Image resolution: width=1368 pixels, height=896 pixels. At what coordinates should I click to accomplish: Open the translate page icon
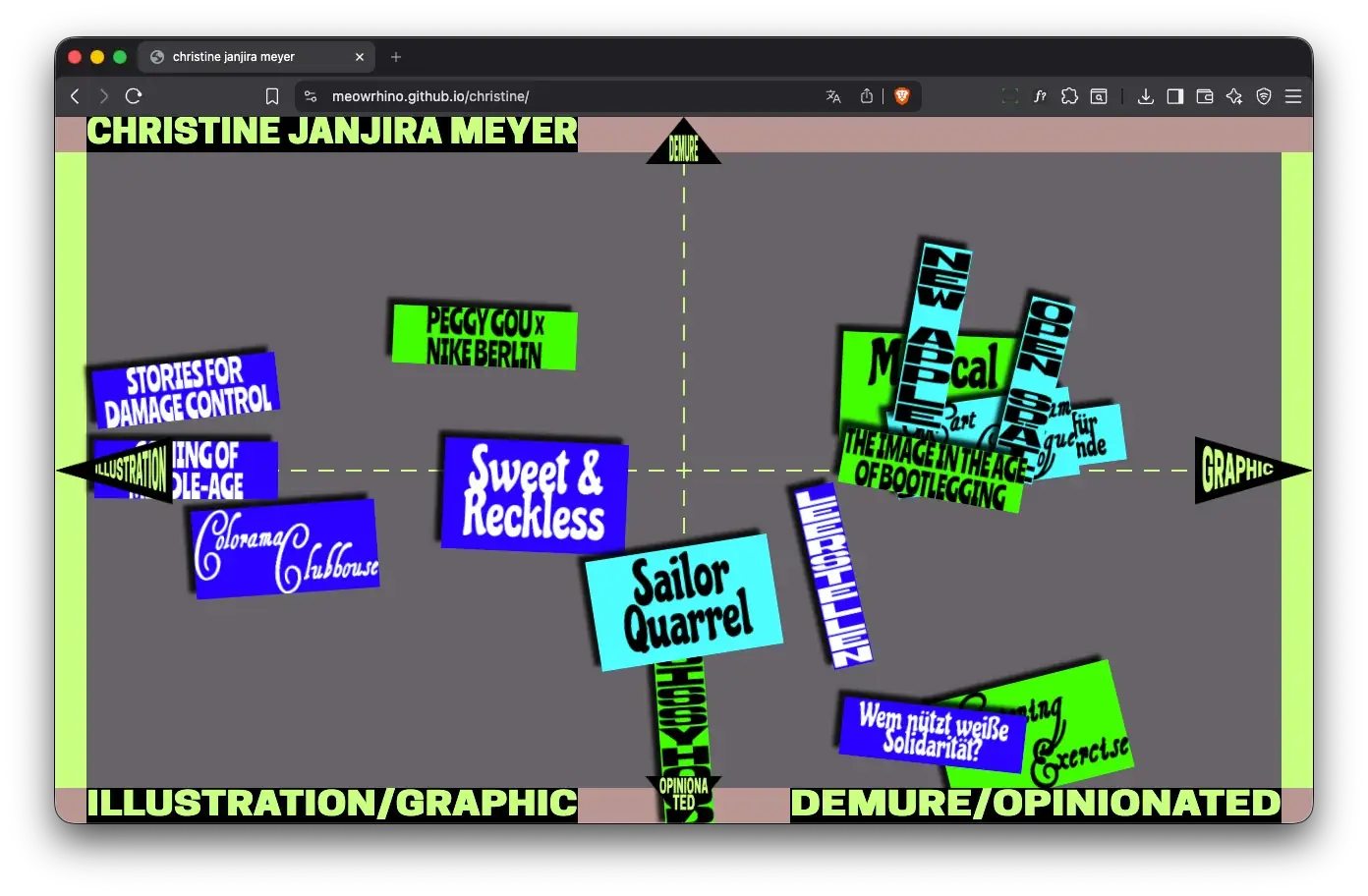click(x=833, y=96)
